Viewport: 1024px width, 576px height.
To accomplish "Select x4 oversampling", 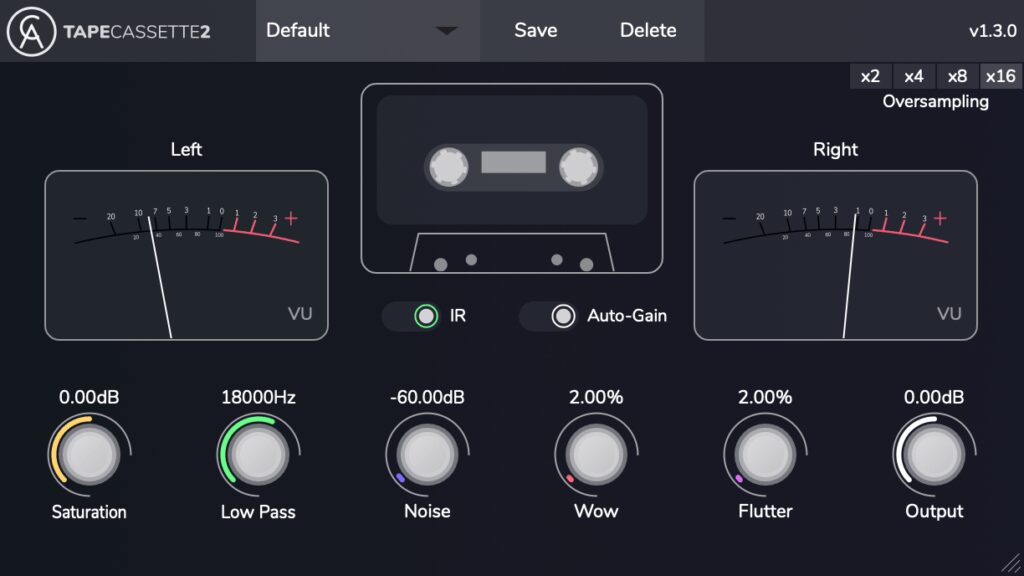I will pyautogui.click(x=914, y=76).
